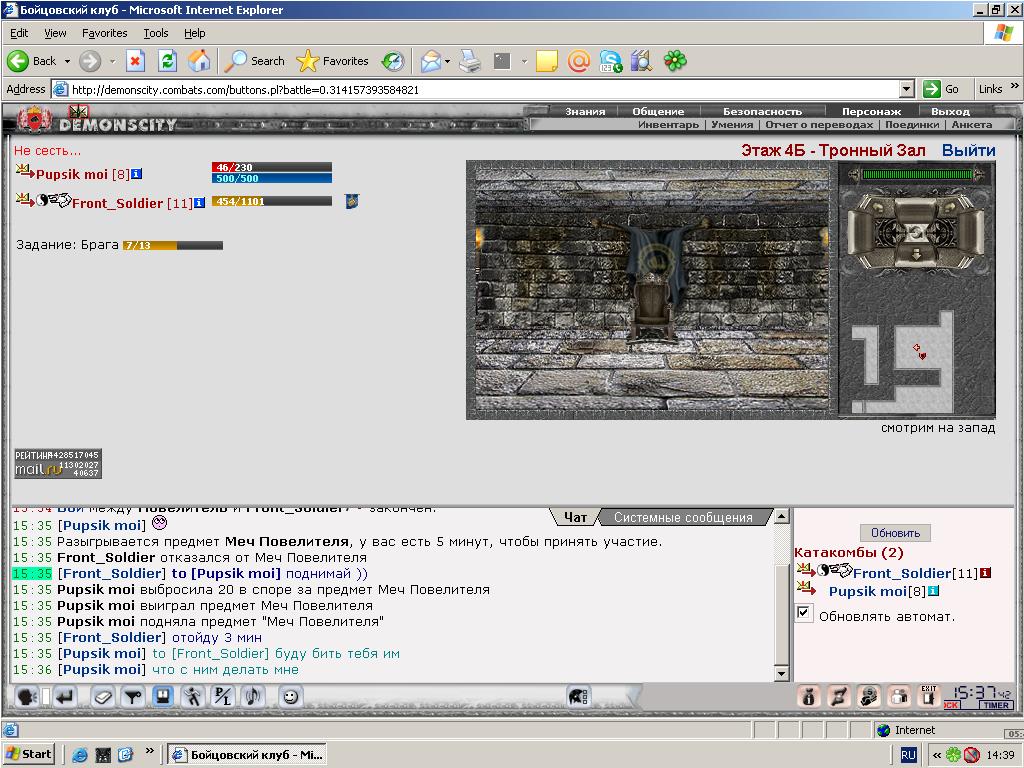Click the info icon beside Pupsik moi [8]
This screenshot has height=768, width=1024.
point(136,174)
